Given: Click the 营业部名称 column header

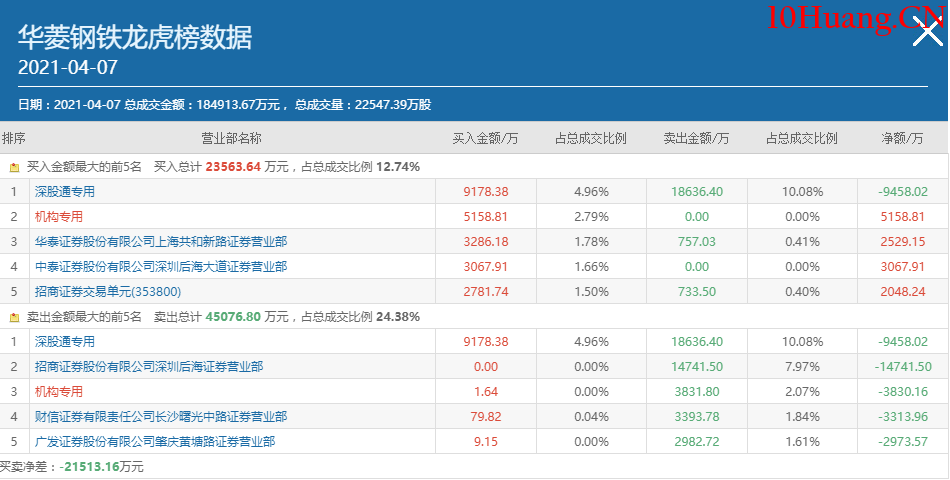Looking at the screenshot, I should click(232, 138).
